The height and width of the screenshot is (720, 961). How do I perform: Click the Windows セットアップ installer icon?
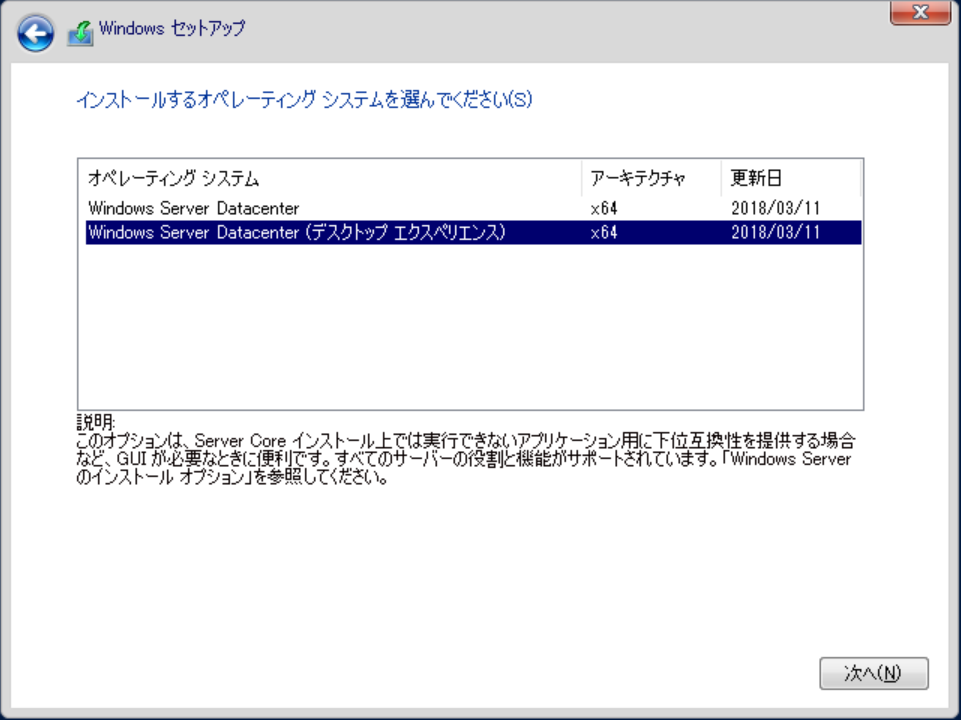click(80, 33)
